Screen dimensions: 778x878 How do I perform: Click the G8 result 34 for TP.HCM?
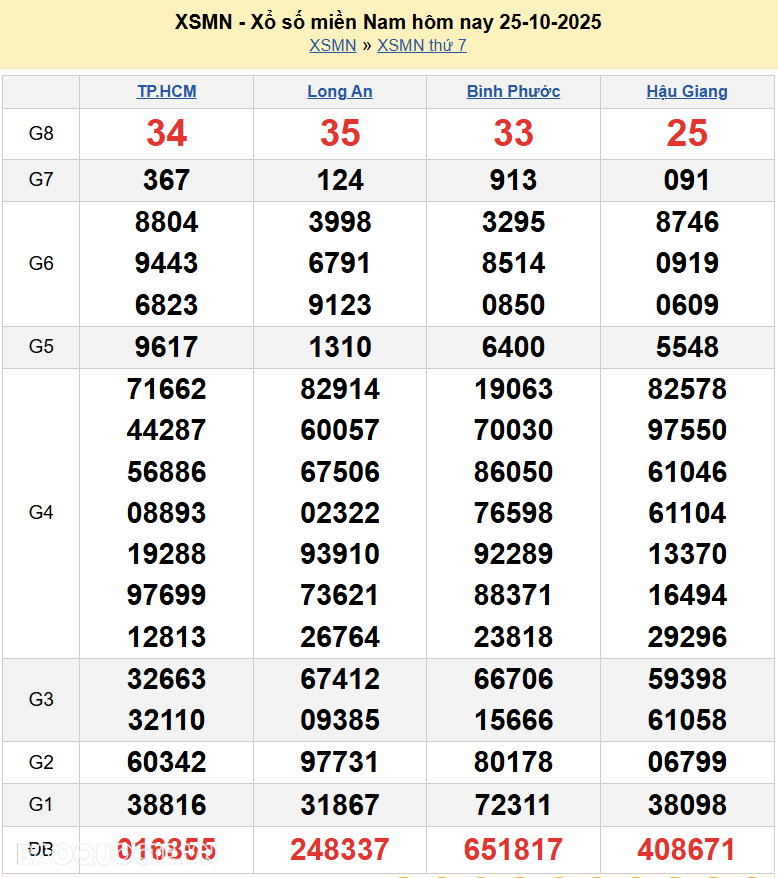click(166, 133)
